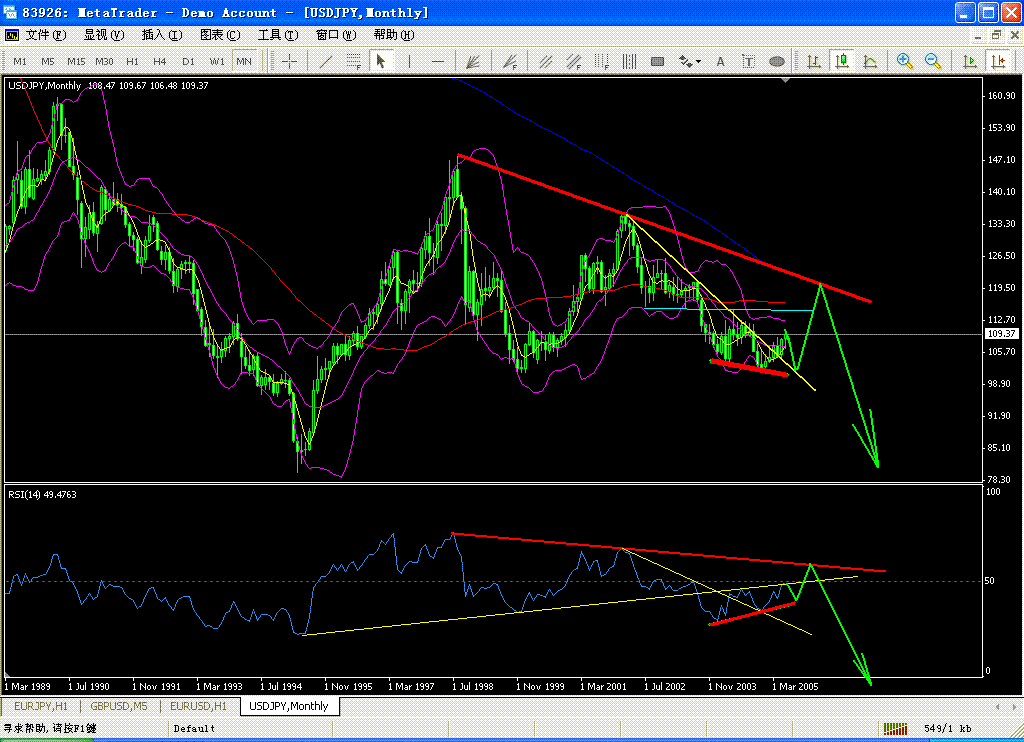Select the trendline drawing tool

point(325,61)
